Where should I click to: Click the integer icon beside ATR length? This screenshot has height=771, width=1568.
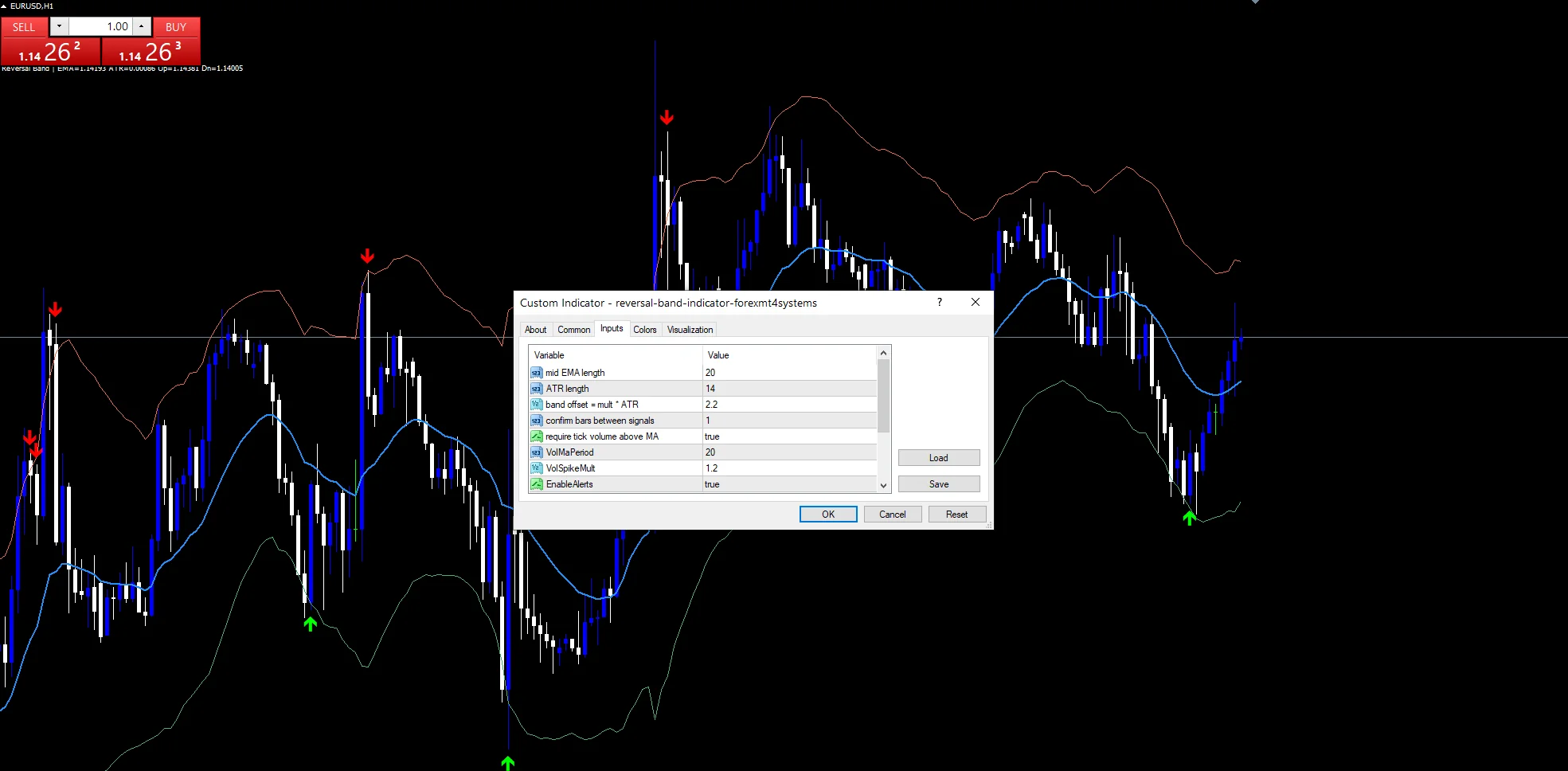(x=537, y=389)
